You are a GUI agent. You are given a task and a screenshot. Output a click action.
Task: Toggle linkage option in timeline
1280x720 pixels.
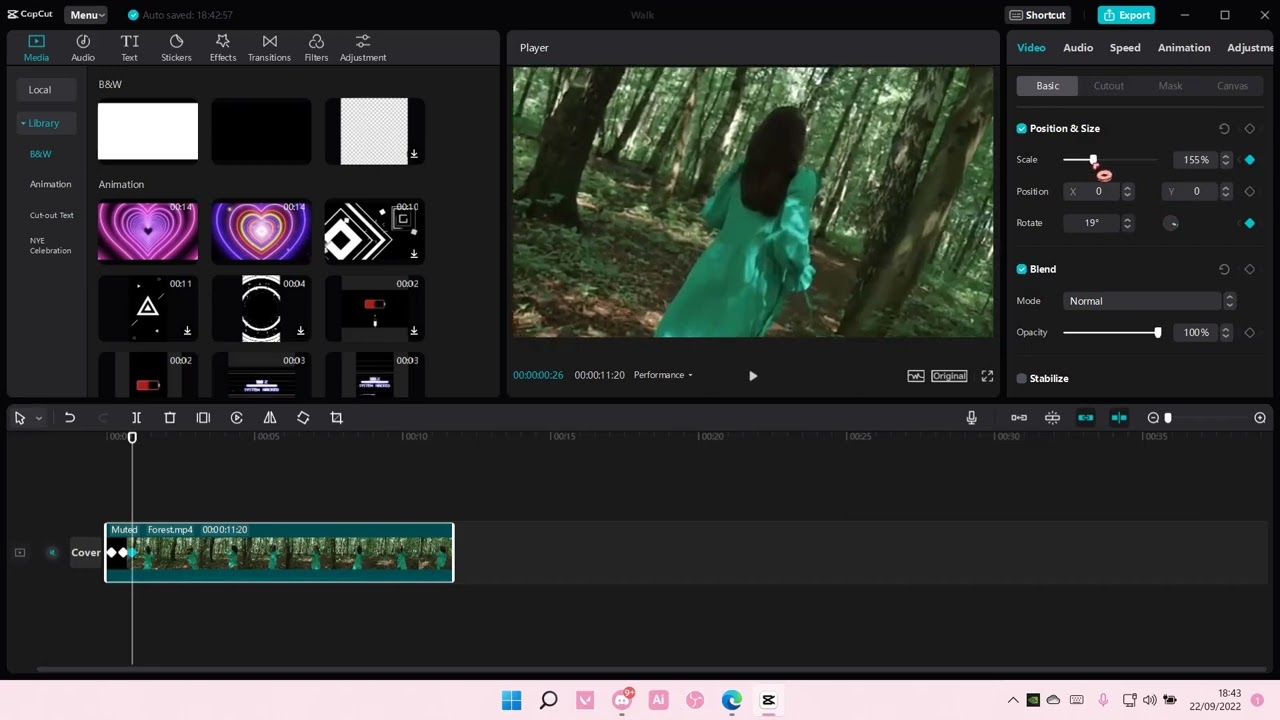click(x=1085, y=418)
